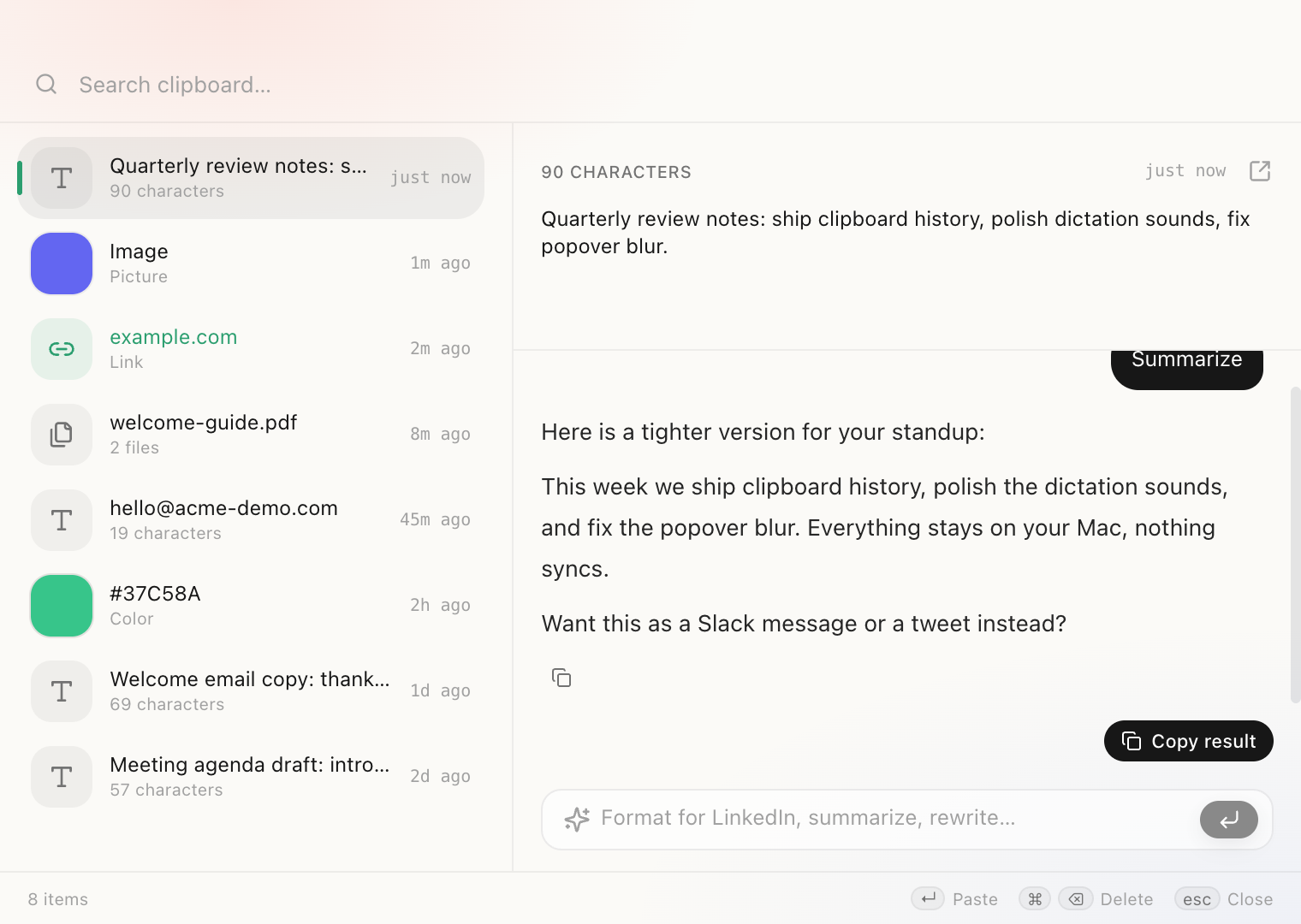Select the Image Picture entry
The width and height of the screenshot is (1301, 924).
point(251,264)
